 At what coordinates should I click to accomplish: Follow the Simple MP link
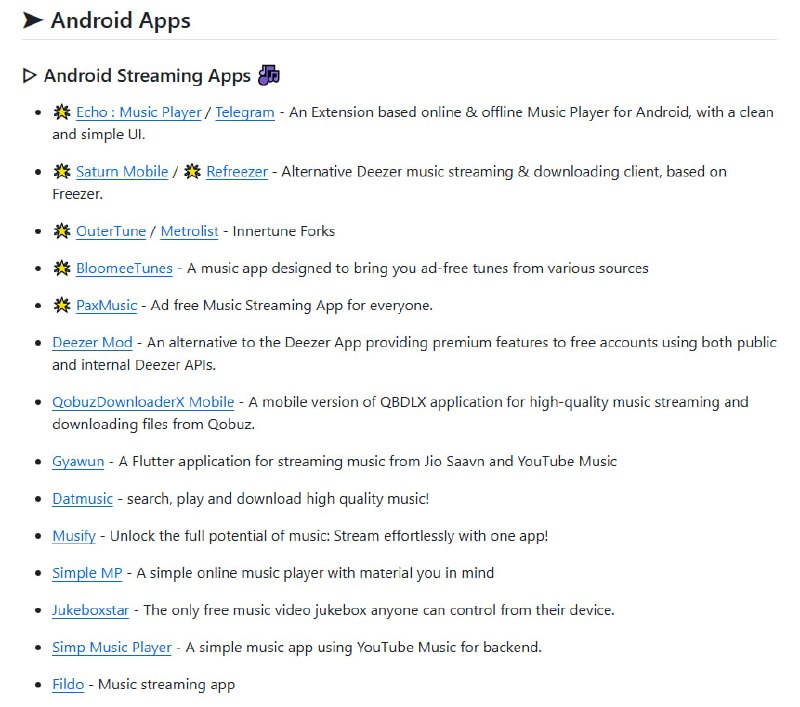pyautogui.click(x=87, y=573)
